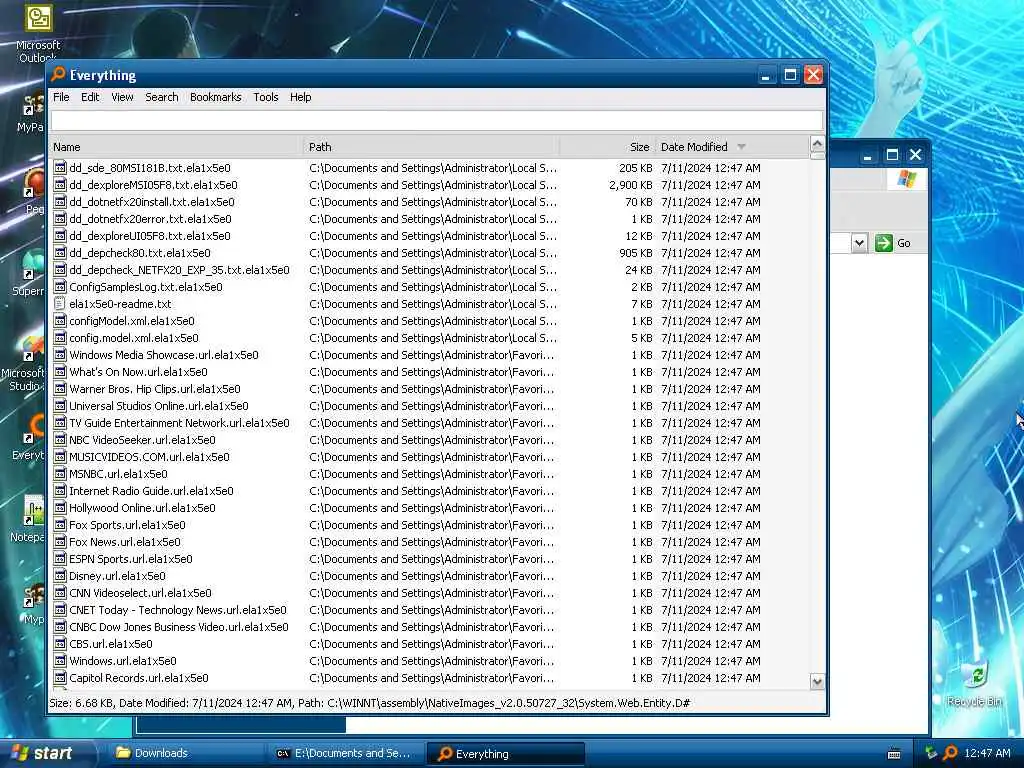The height and width of the screenshot is (768, 1024).
Task: Select the file icon of NBC VideoSeeker.url.ela1x5e0
Action: pyautogui.click(x=60, y=440)
